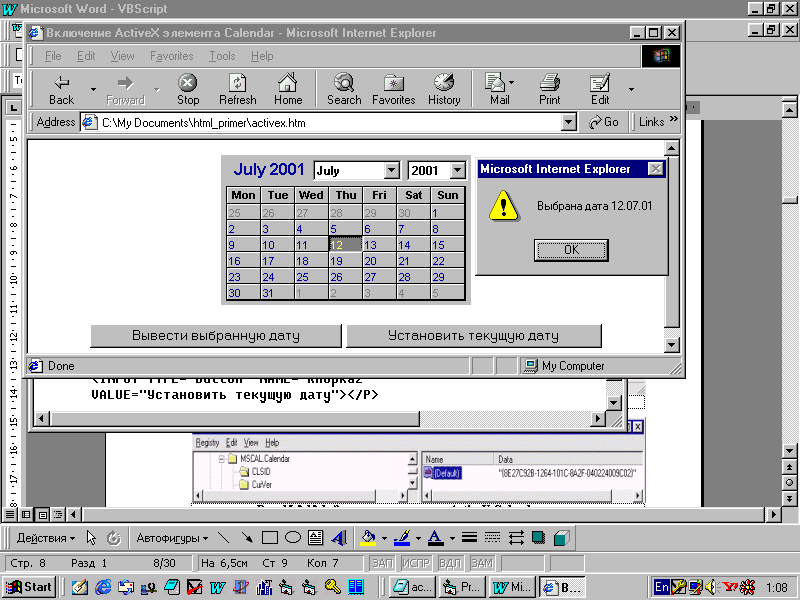Collapse the MSCAL.Calendar registry tree node
800x600 pixels.
[221, 459]
